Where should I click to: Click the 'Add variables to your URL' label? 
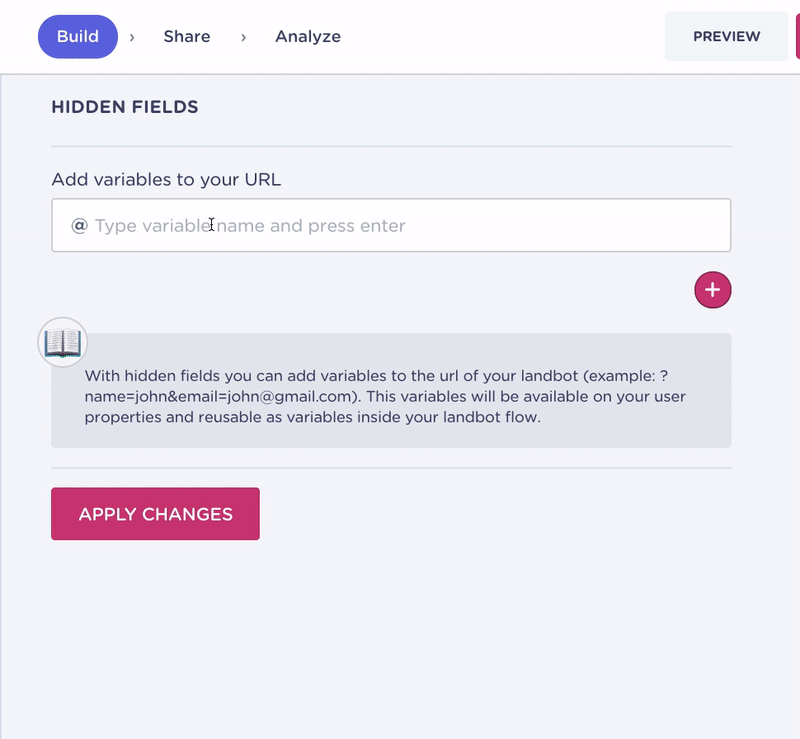click(166, 179)
